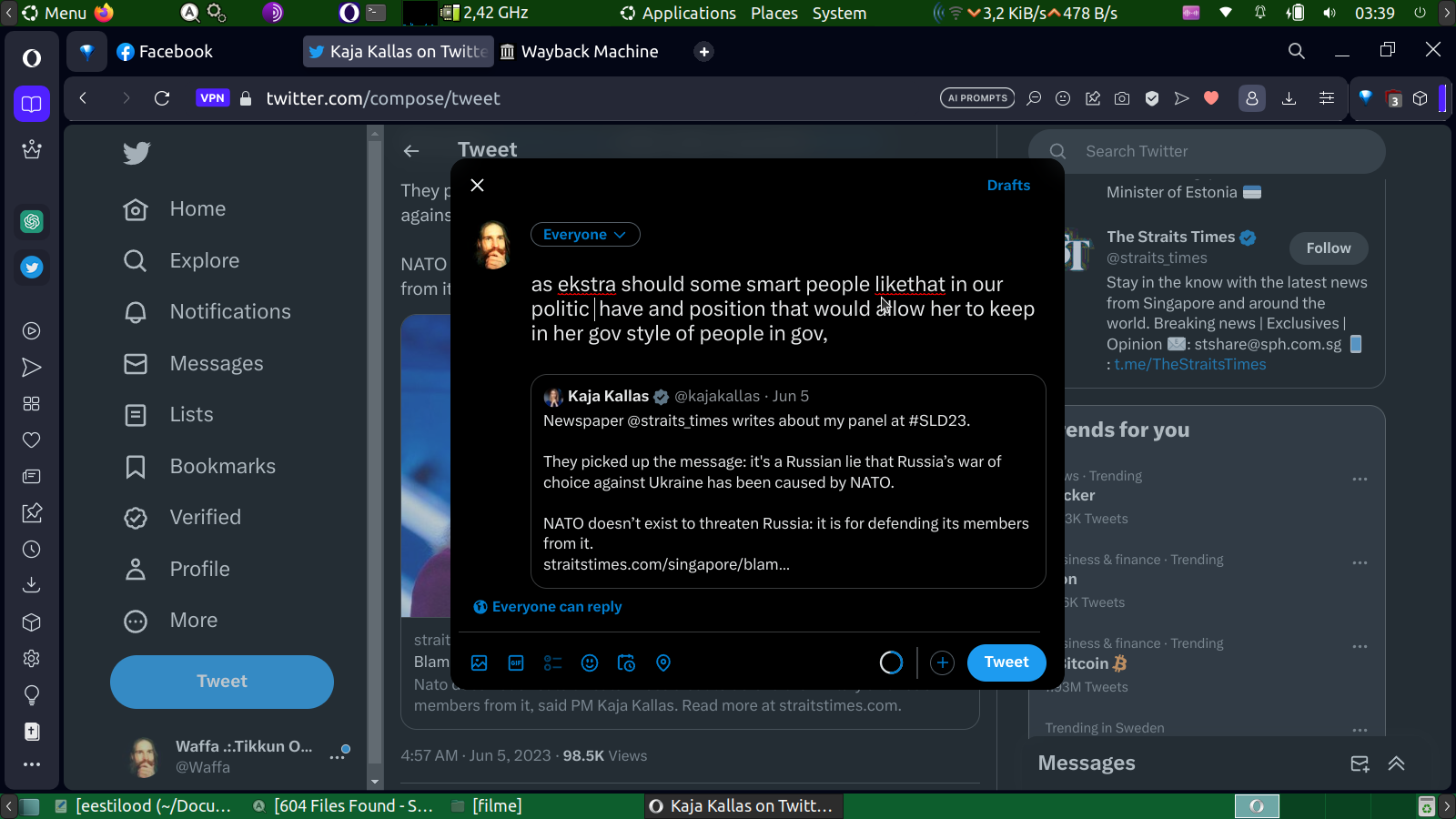Open the t.me/TheStraitsTimes link

(x=1190, y=364)
